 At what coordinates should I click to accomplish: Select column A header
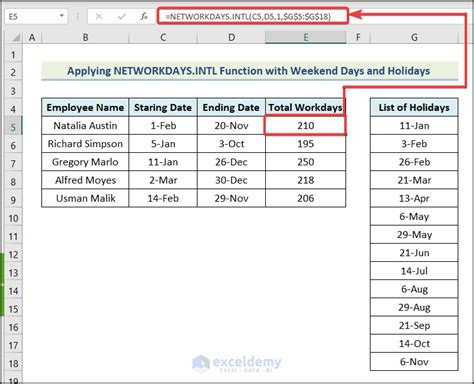pyautogui.click(x=32, y=37)
